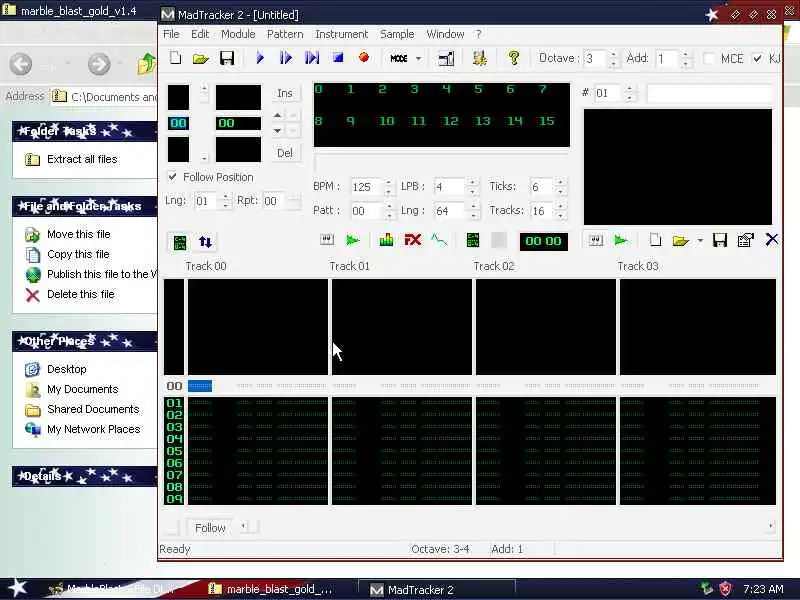The image size is (800, 600).
Task: Open the Instrument menu
Action: coord(341,34)
